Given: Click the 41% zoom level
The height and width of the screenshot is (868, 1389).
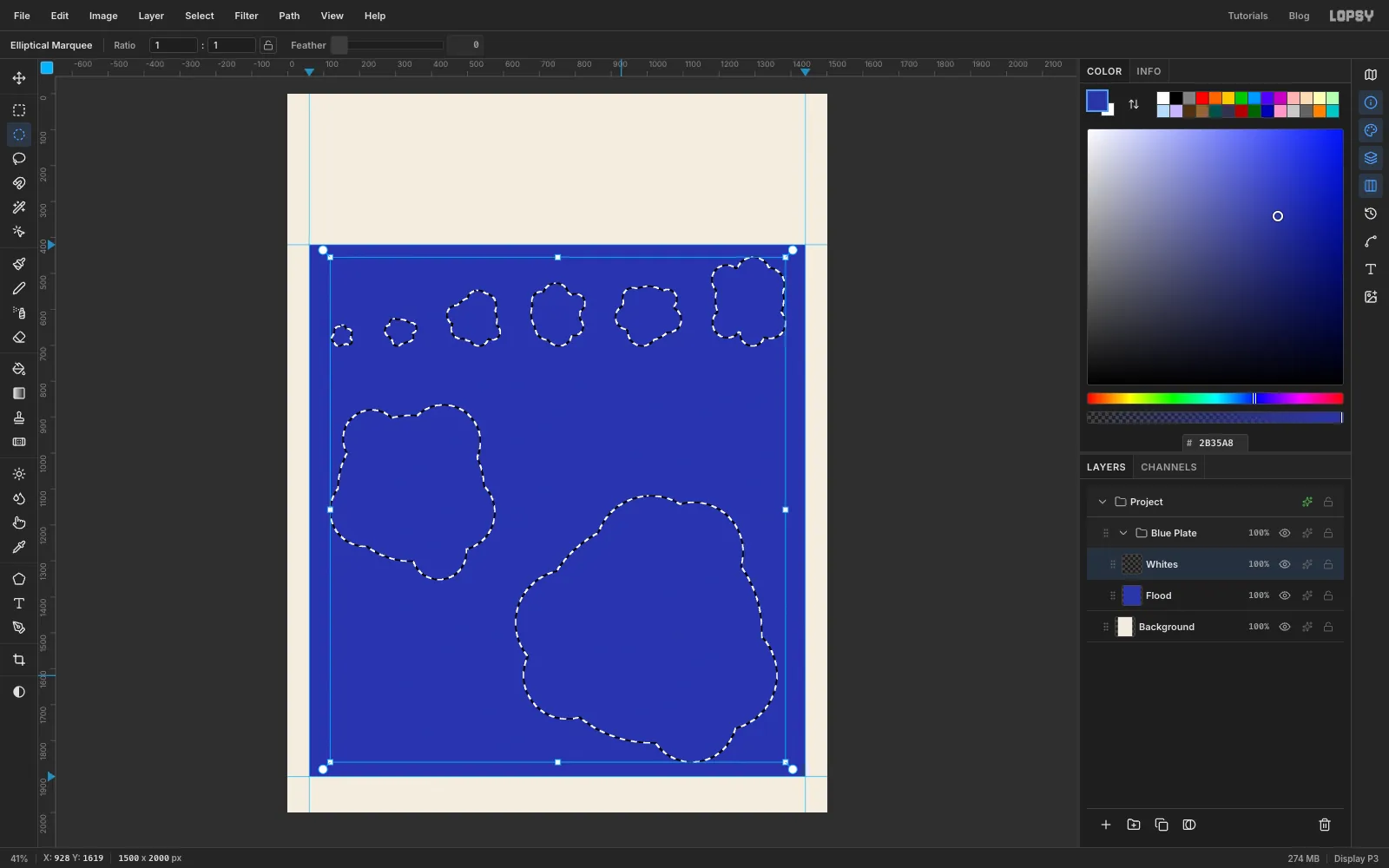Looking at the screenshot, I should 19,858.
